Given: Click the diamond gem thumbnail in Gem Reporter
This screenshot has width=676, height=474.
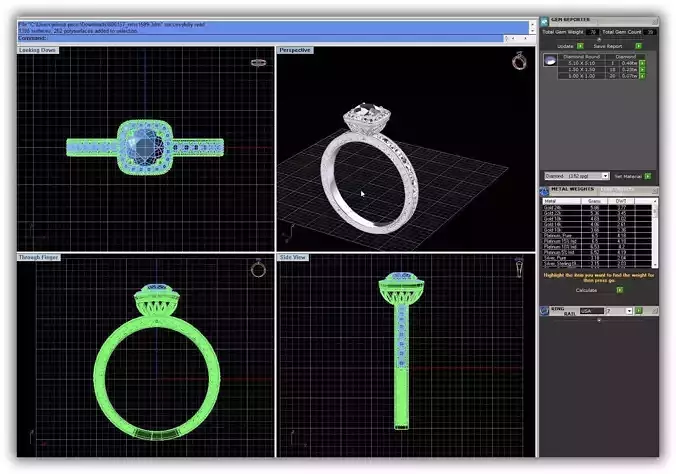Looking at the screenshot, I should pos(550,60).
